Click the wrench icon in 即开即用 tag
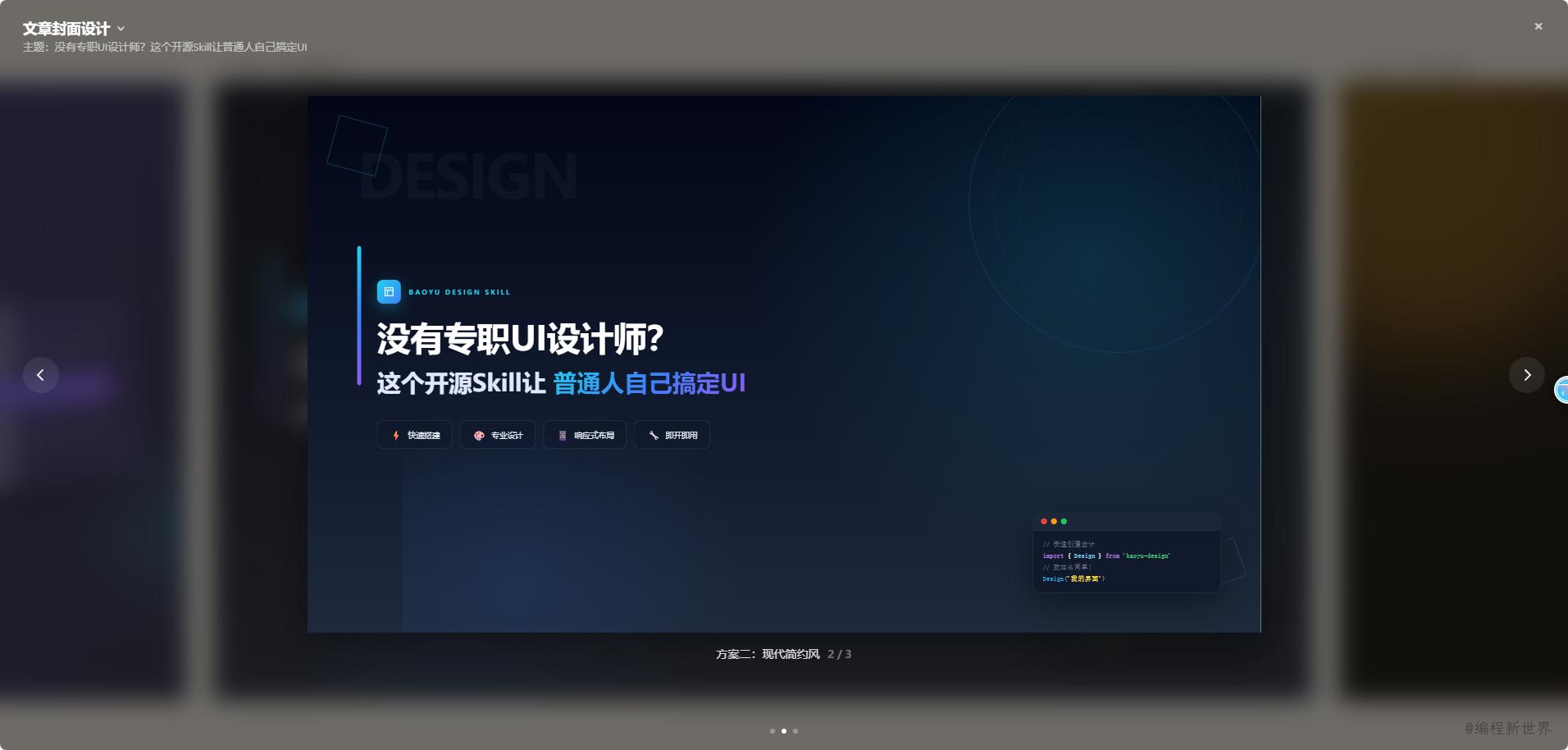The height and width of the screenshot is (750, 1568). point(654,436)
